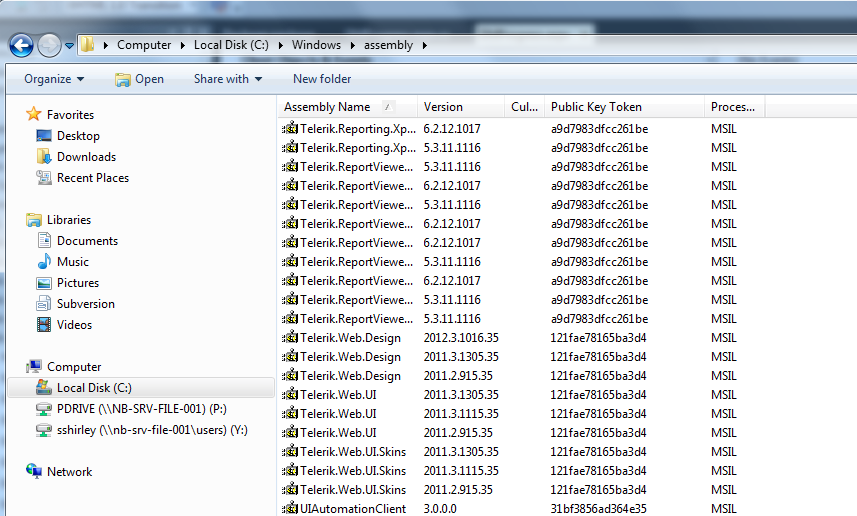857x516 pixels.
Task: Select Local Disk (C:) in breadcrumb
Action: tap(231, 45)
